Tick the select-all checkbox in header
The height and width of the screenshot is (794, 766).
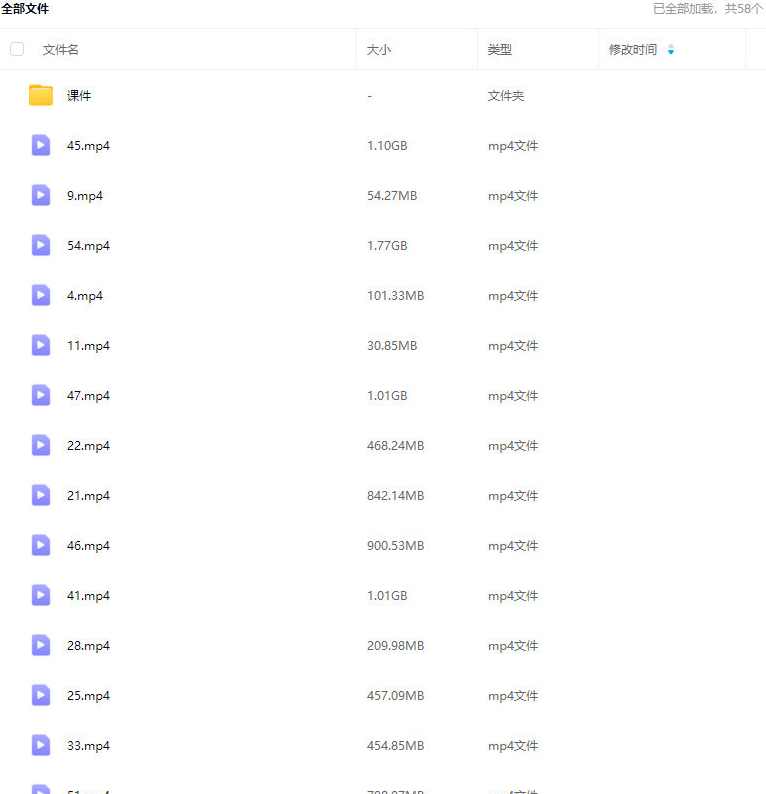[17, 49]
